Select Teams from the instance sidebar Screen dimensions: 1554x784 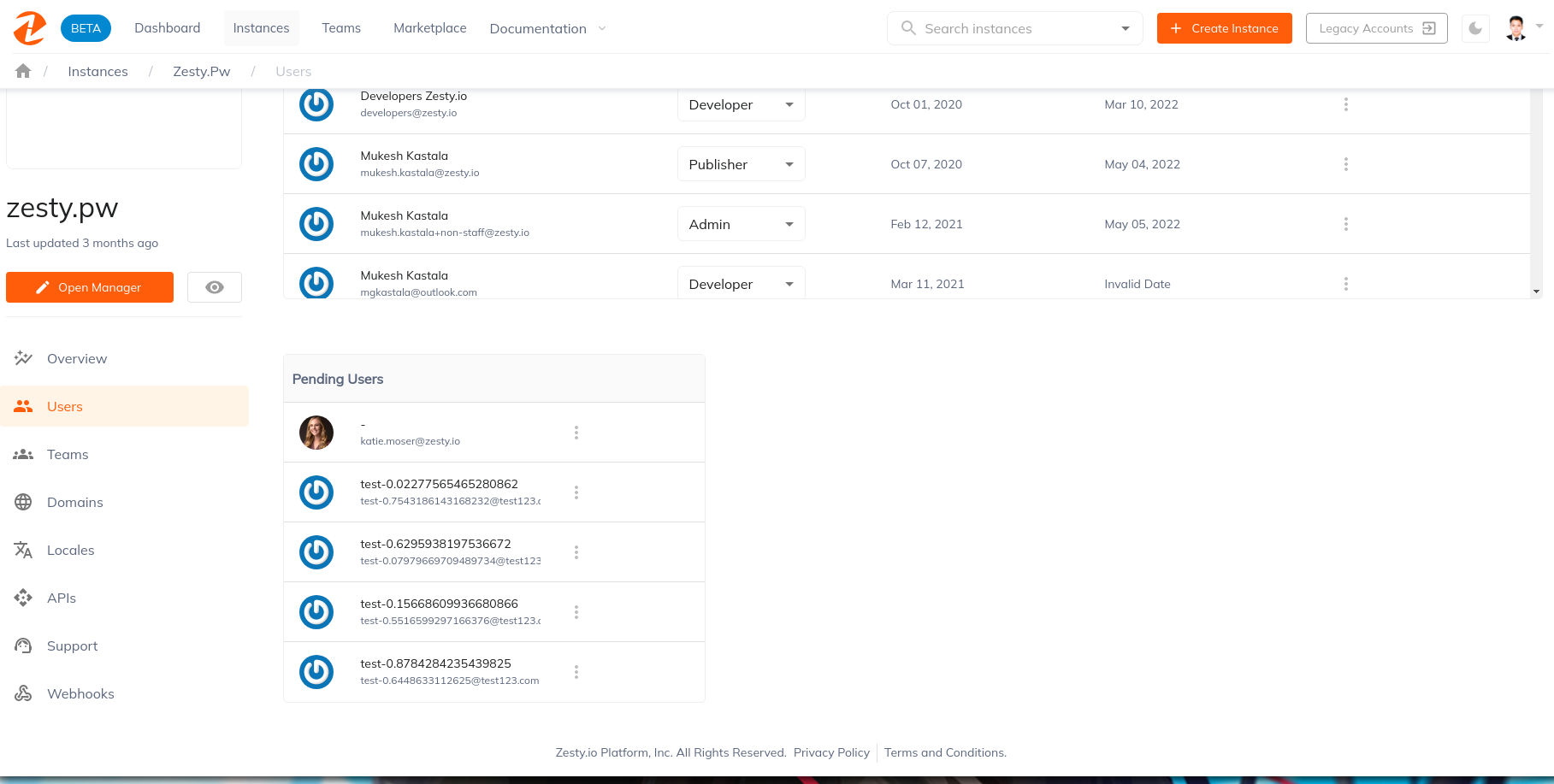tap(67, 454)
